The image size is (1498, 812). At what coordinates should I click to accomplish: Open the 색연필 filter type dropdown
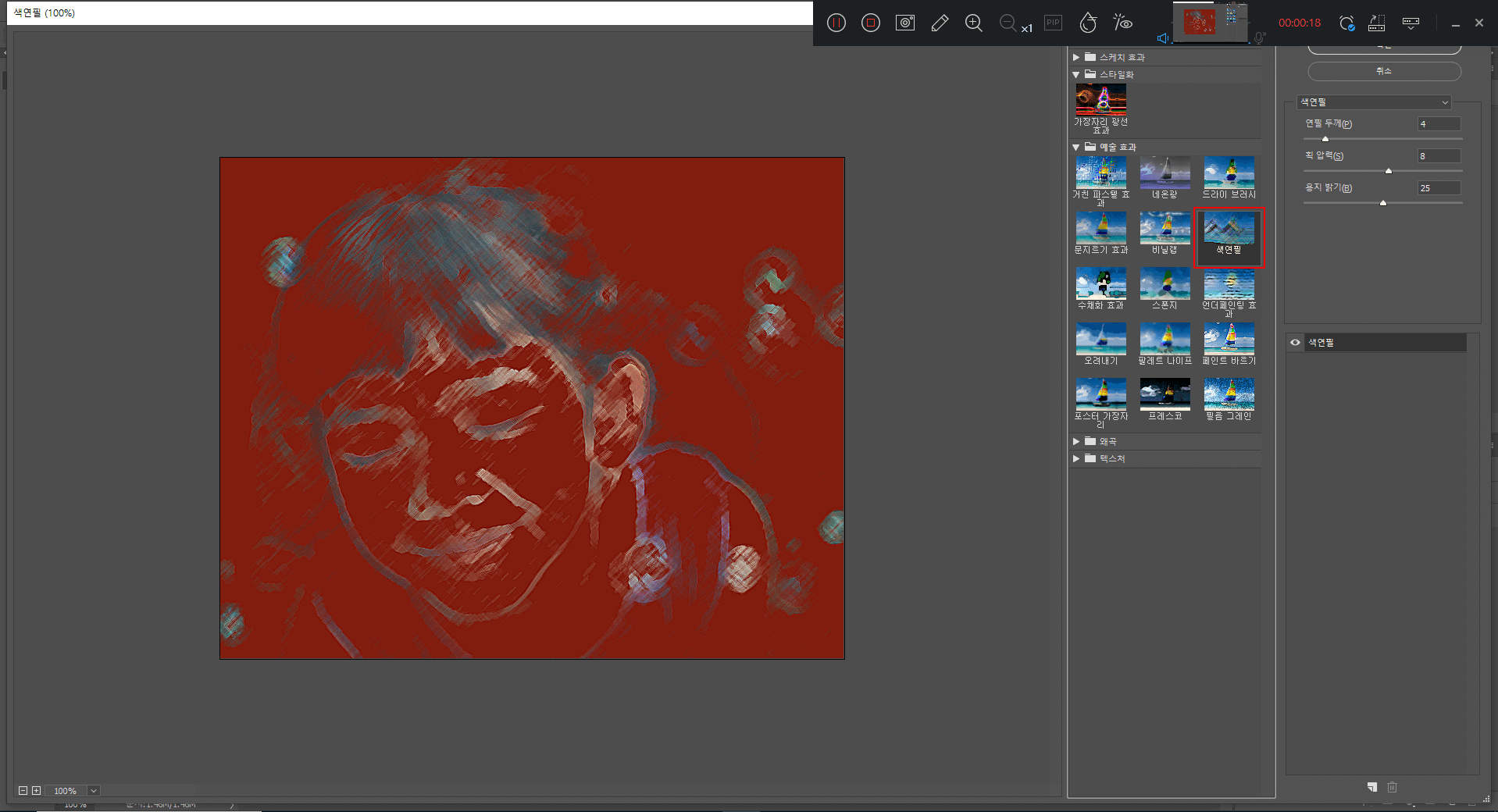point(1374,102)
